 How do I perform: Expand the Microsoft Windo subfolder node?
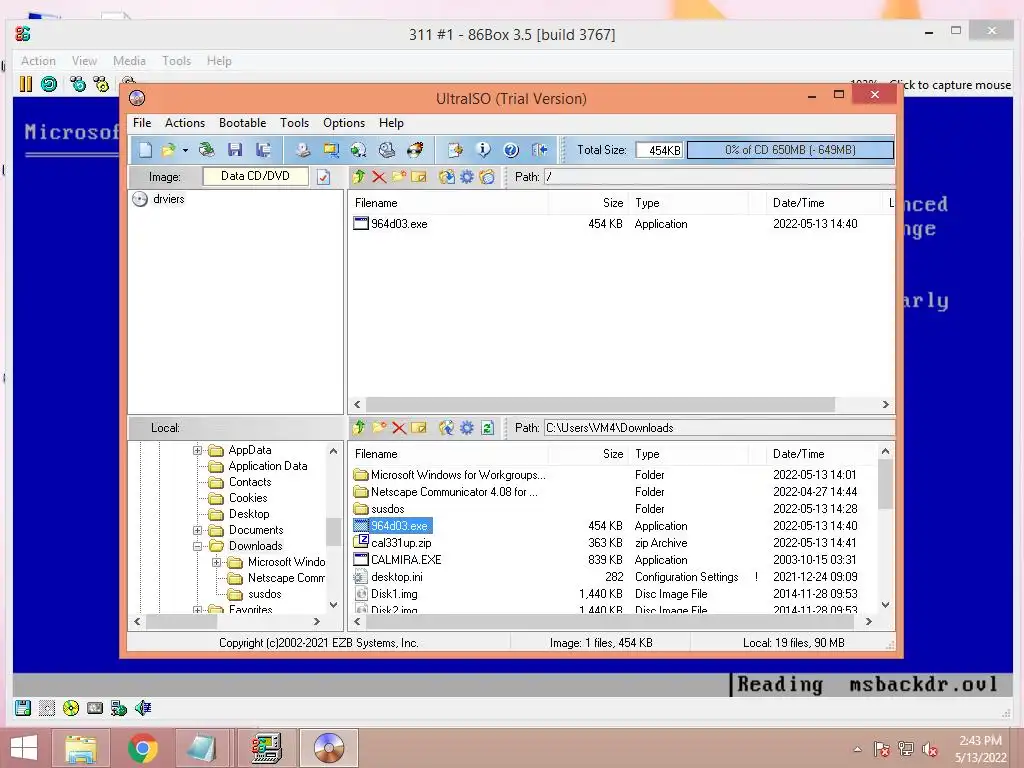tap(216, 562)
